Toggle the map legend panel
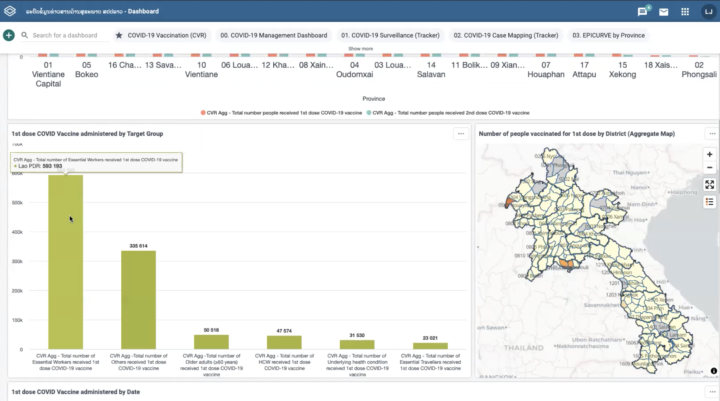The height and width of the screenshot is (401, 720). (709, 202)
